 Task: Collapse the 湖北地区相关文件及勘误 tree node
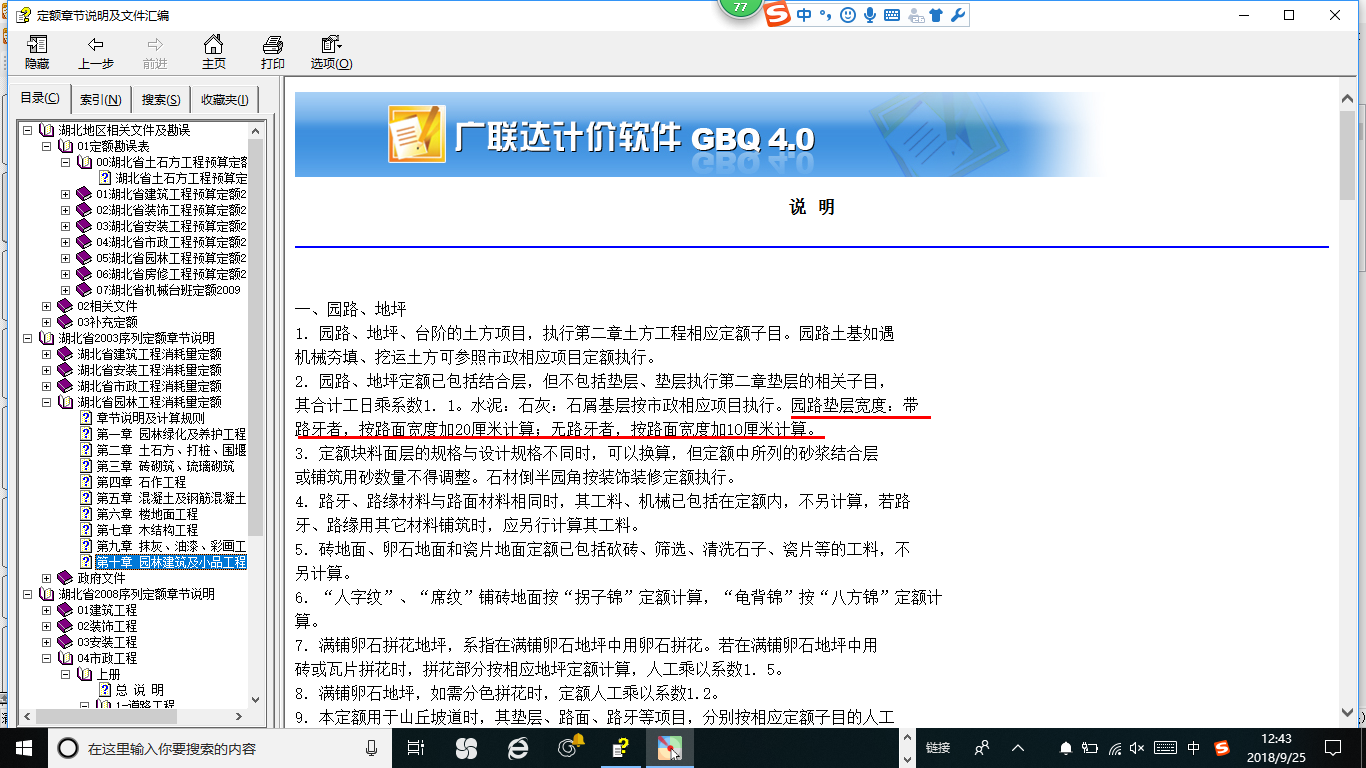point(27,130)
